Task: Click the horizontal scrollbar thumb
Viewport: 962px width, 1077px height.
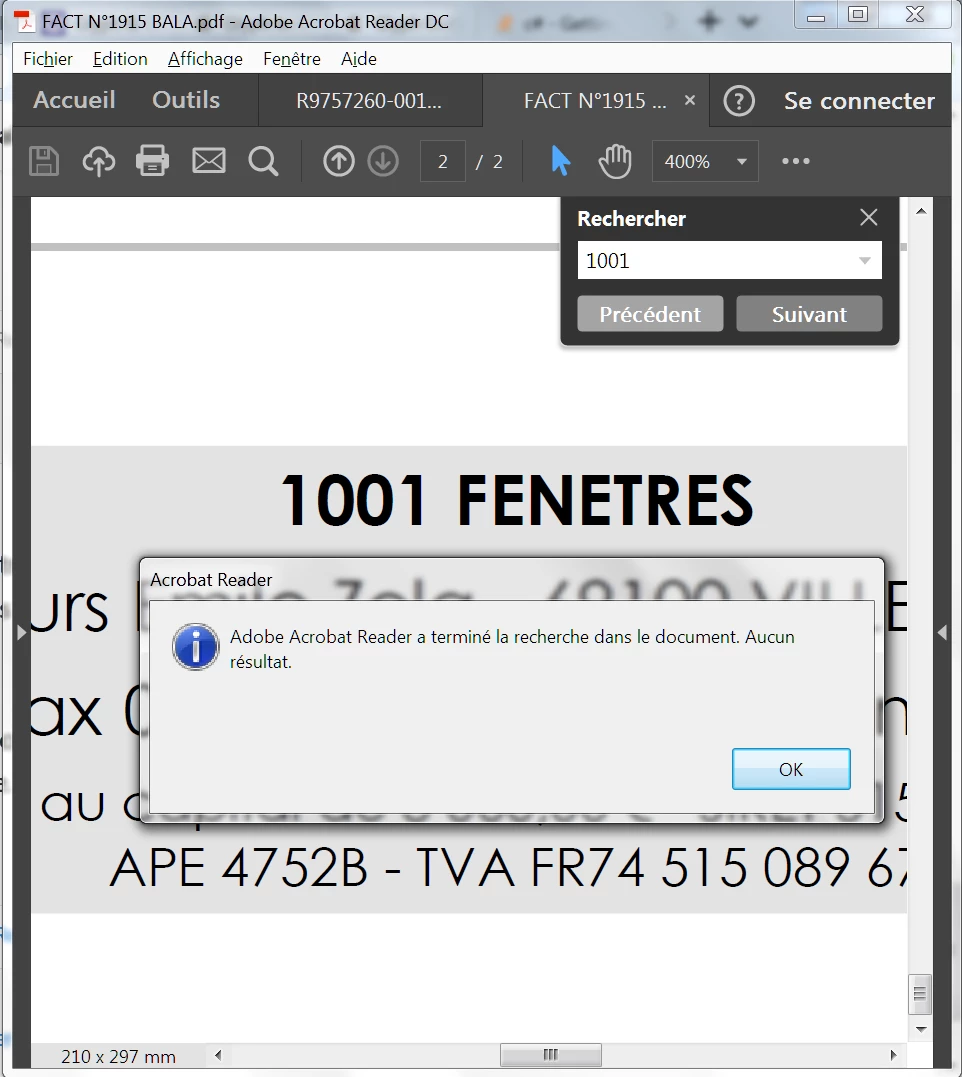Action: coord(551,1054)
